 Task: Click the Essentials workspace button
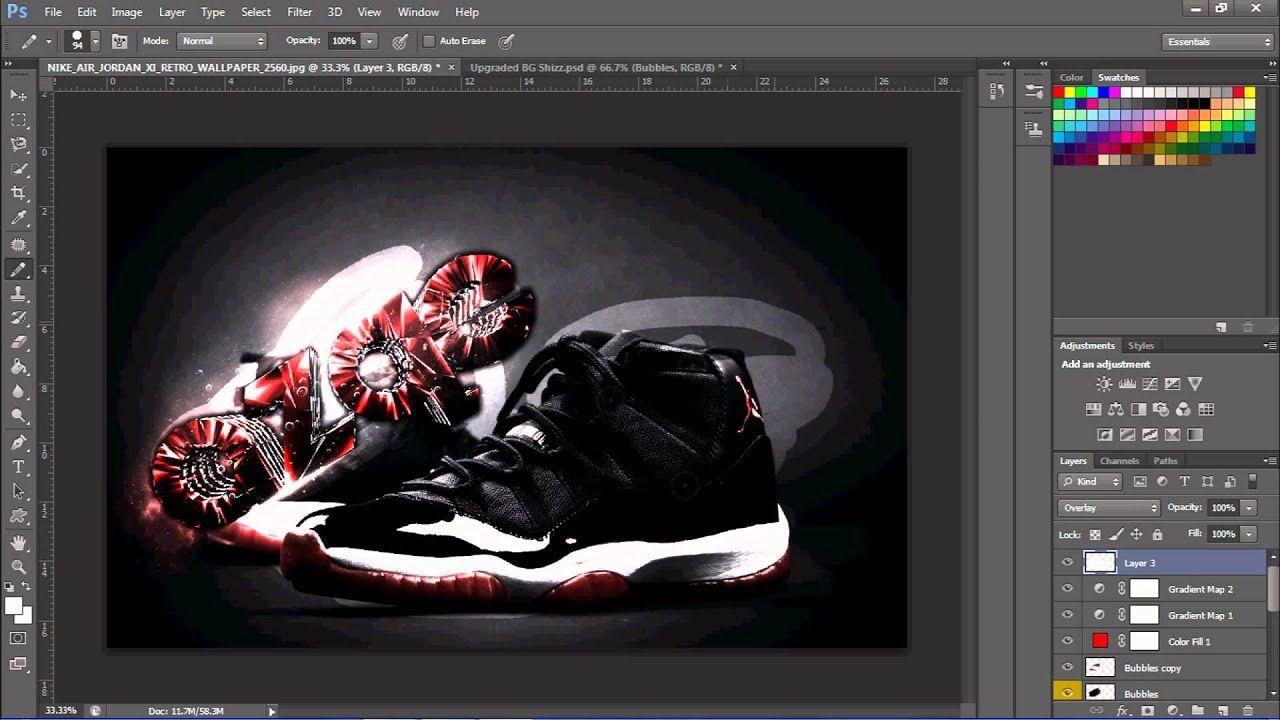pos(1189,41)
